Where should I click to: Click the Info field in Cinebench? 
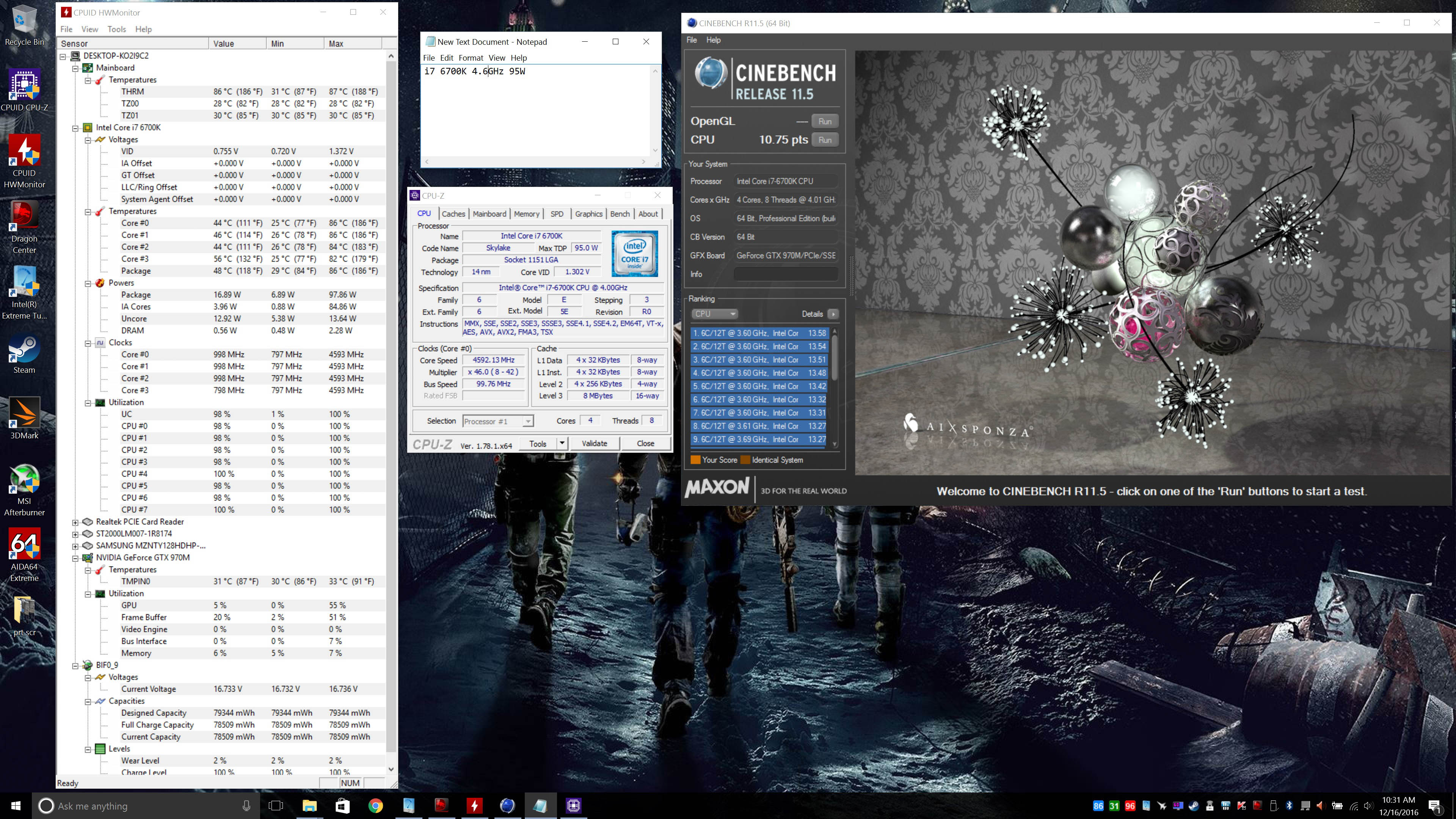[786, 274]
